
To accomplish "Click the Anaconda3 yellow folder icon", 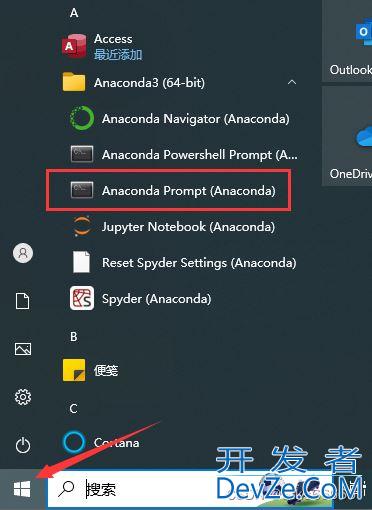I will 74,82.
